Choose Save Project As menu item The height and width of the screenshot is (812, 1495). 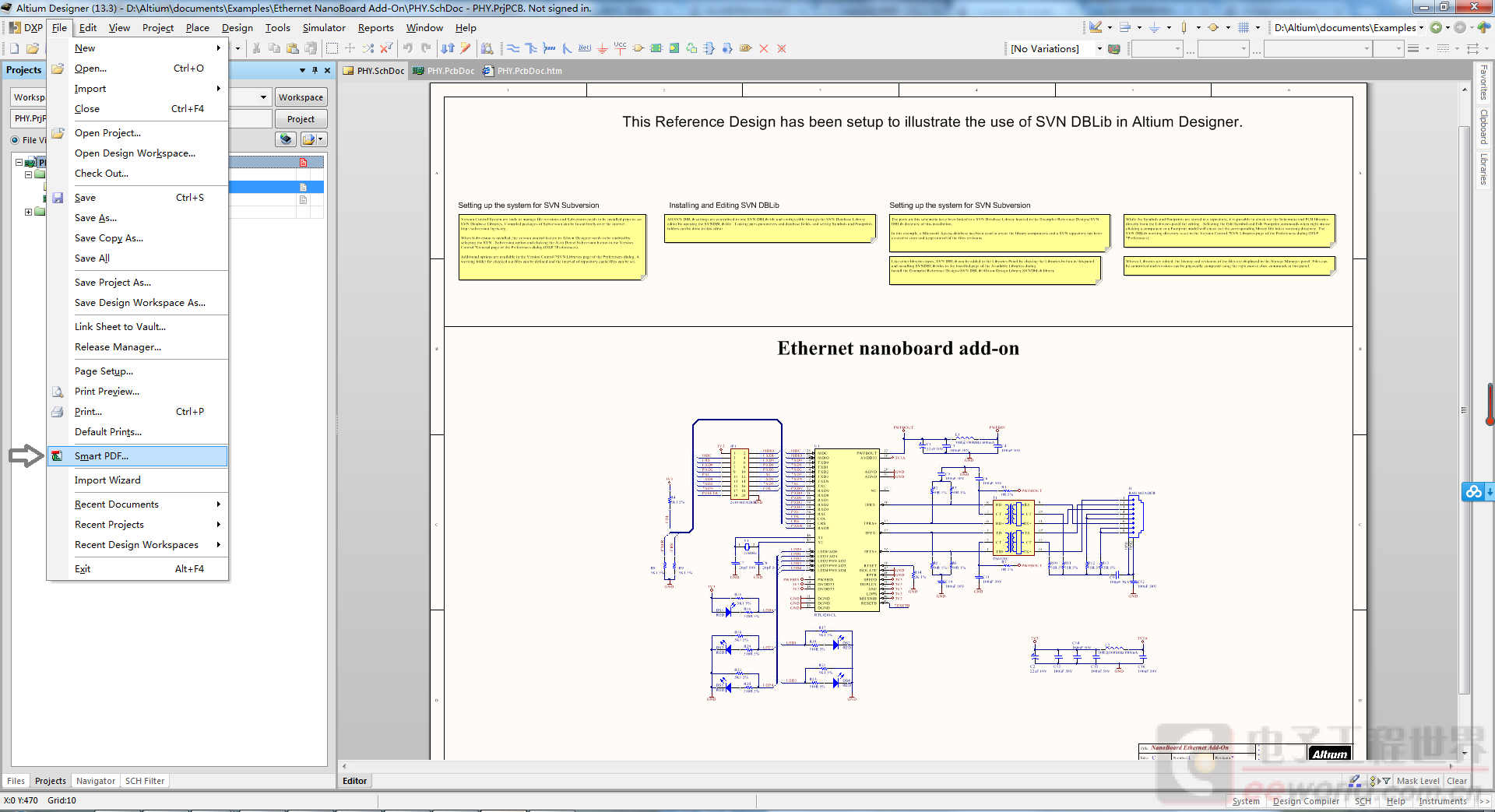pos(138,283)
